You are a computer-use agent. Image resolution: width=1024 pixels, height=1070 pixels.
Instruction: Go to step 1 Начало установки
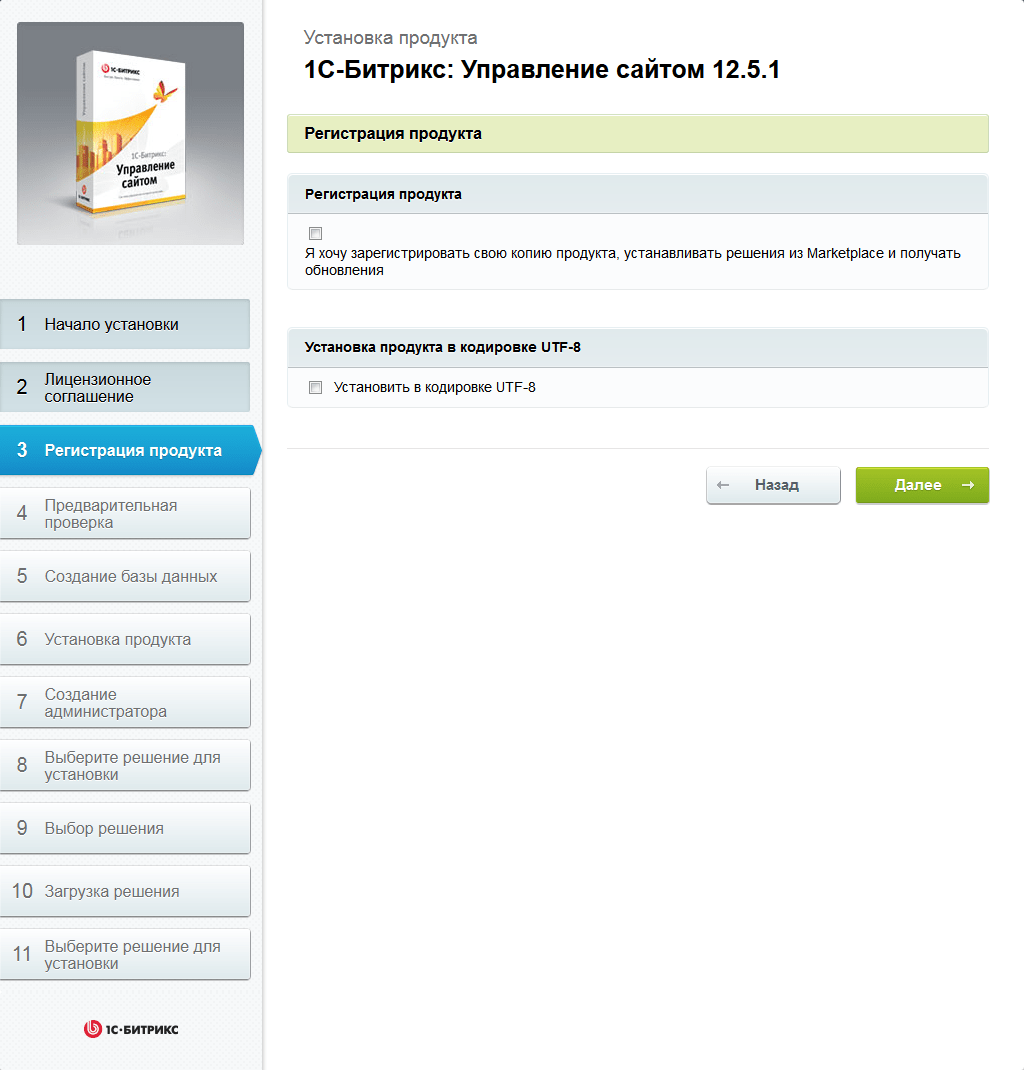pos(125,324)
